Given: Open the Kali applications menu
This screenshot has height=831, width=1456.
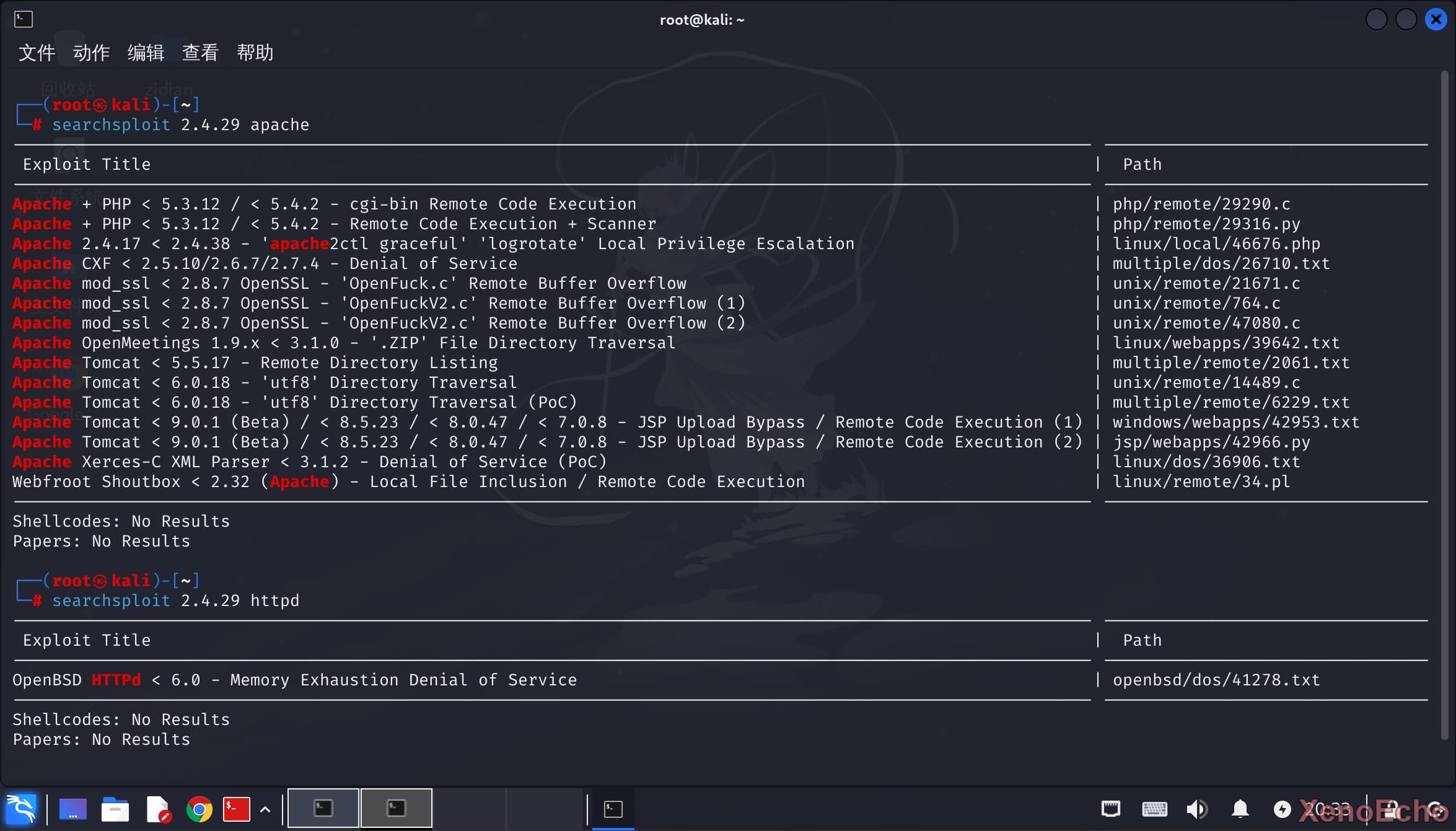Looking at the screenshot, I should pyautogui.click(x=21, y=809).
